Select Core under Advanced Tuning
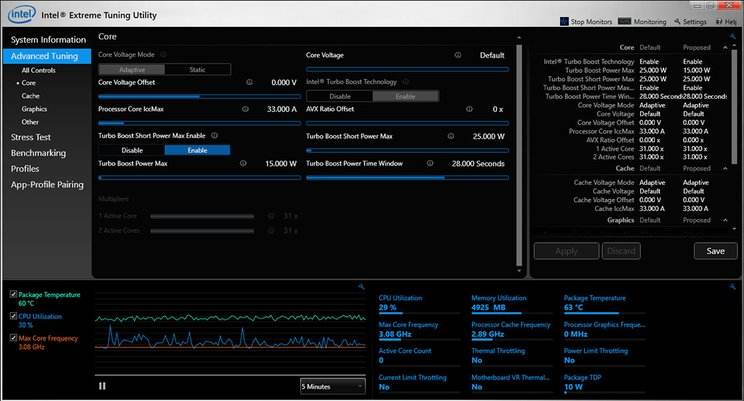The image size is (744, 401). (28, 83)
